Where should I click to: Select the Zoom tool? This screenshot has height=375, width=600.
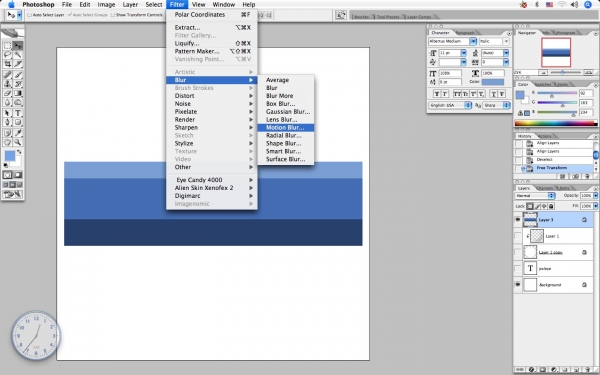click(x=18, y=142)
